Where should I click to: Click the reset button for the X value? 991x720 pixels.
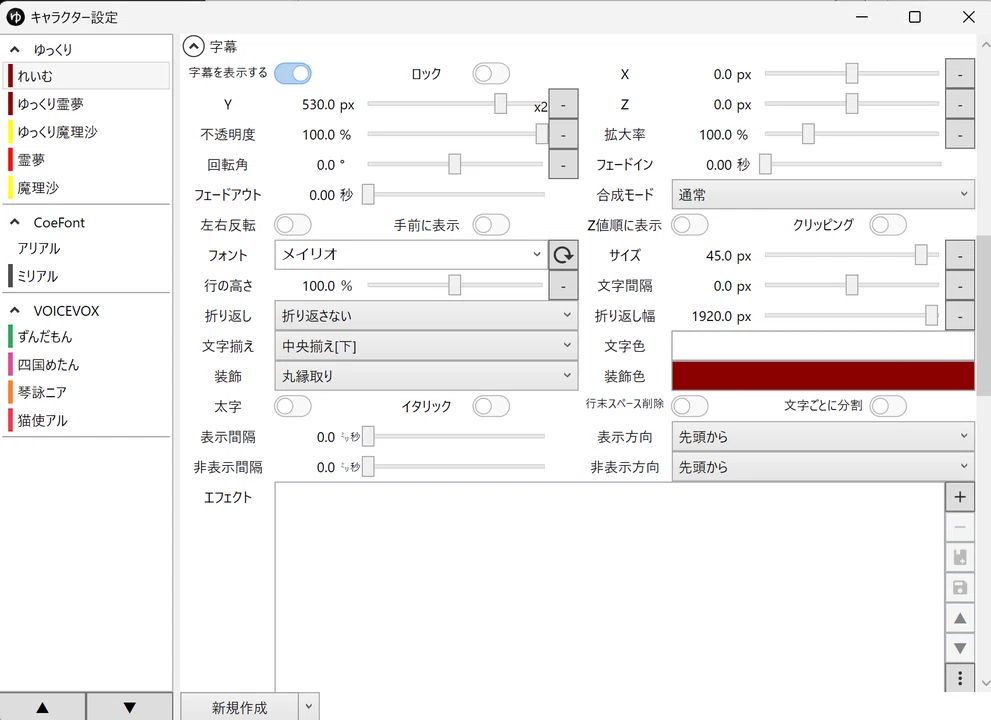pyautogui.click(x=959, y=74)
